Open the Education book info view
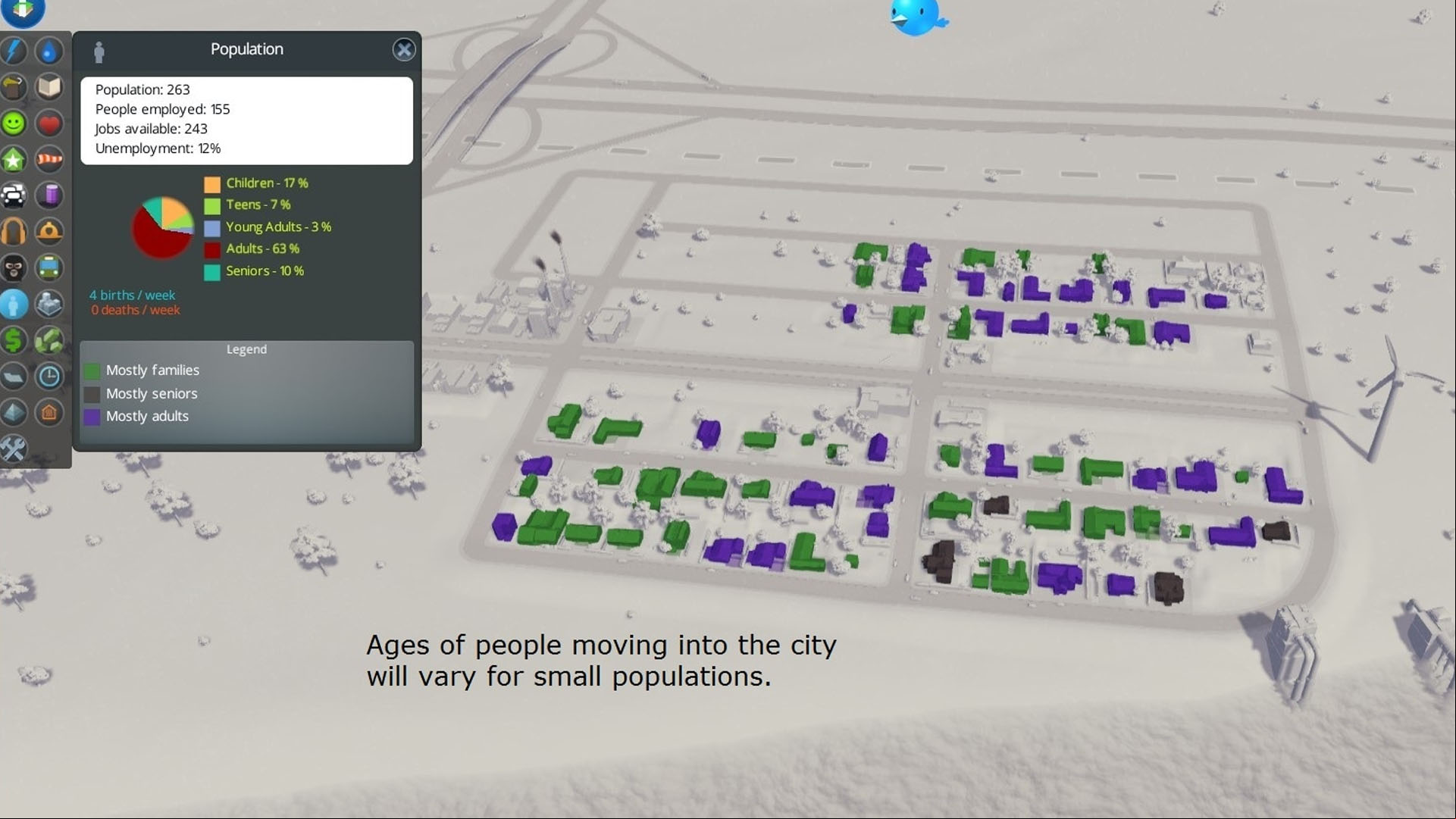Viewport: 1456px width, 819px height. (49, 87)
